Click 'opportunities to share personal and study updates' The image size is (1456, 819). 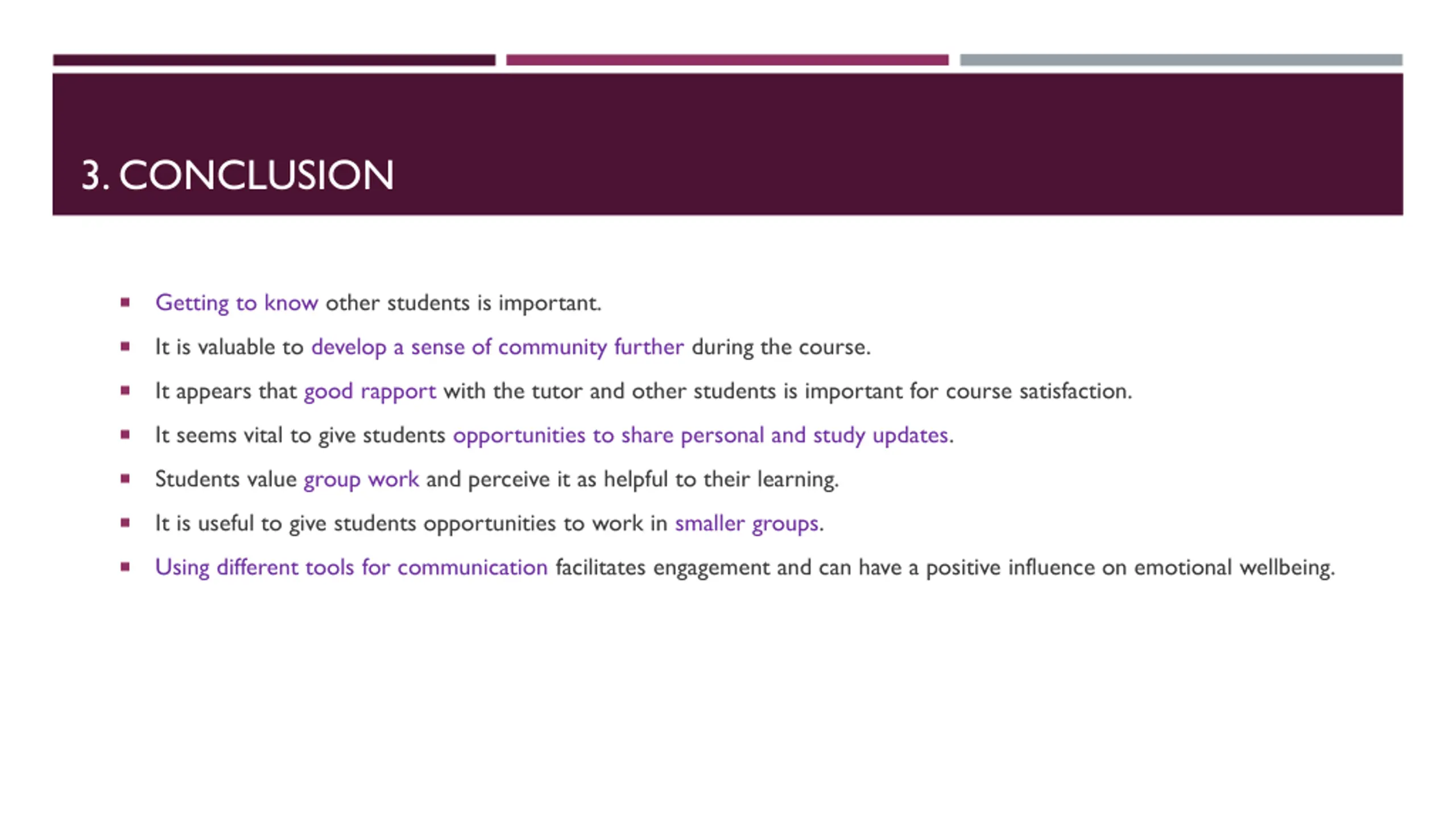(701, 436)
